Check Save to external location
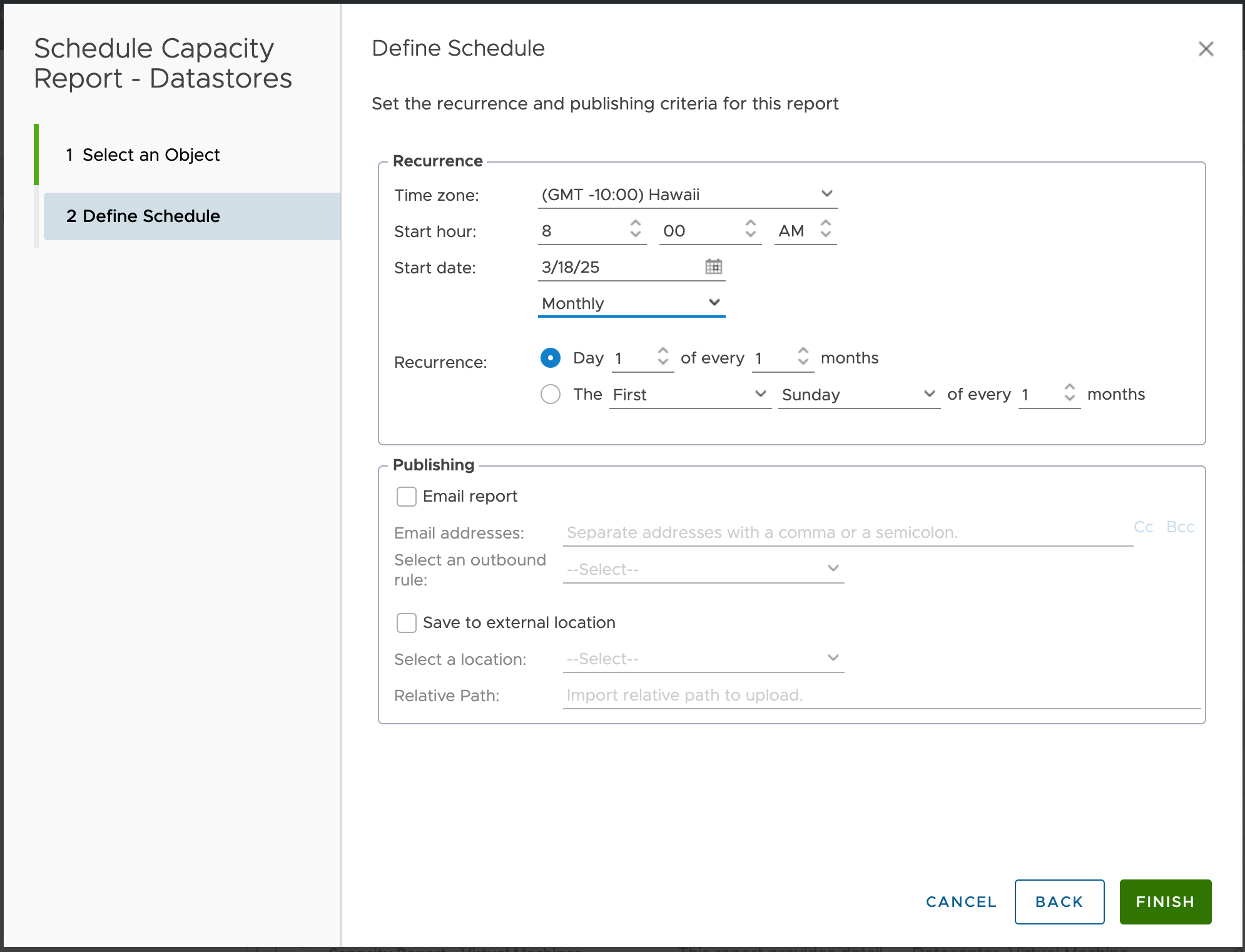1245x952 pixels. 407,623
